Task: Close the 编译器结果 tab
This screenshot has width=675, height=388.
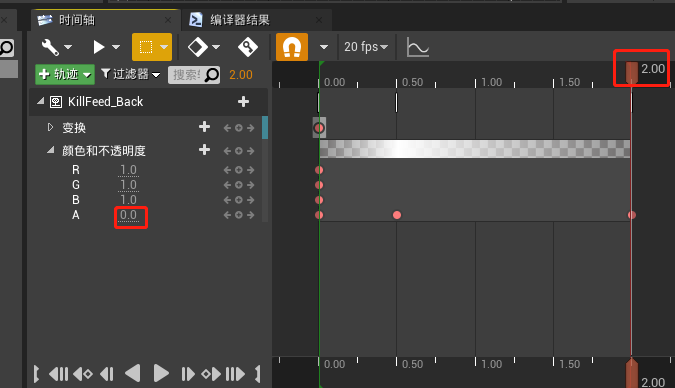Action: (319, 20)
